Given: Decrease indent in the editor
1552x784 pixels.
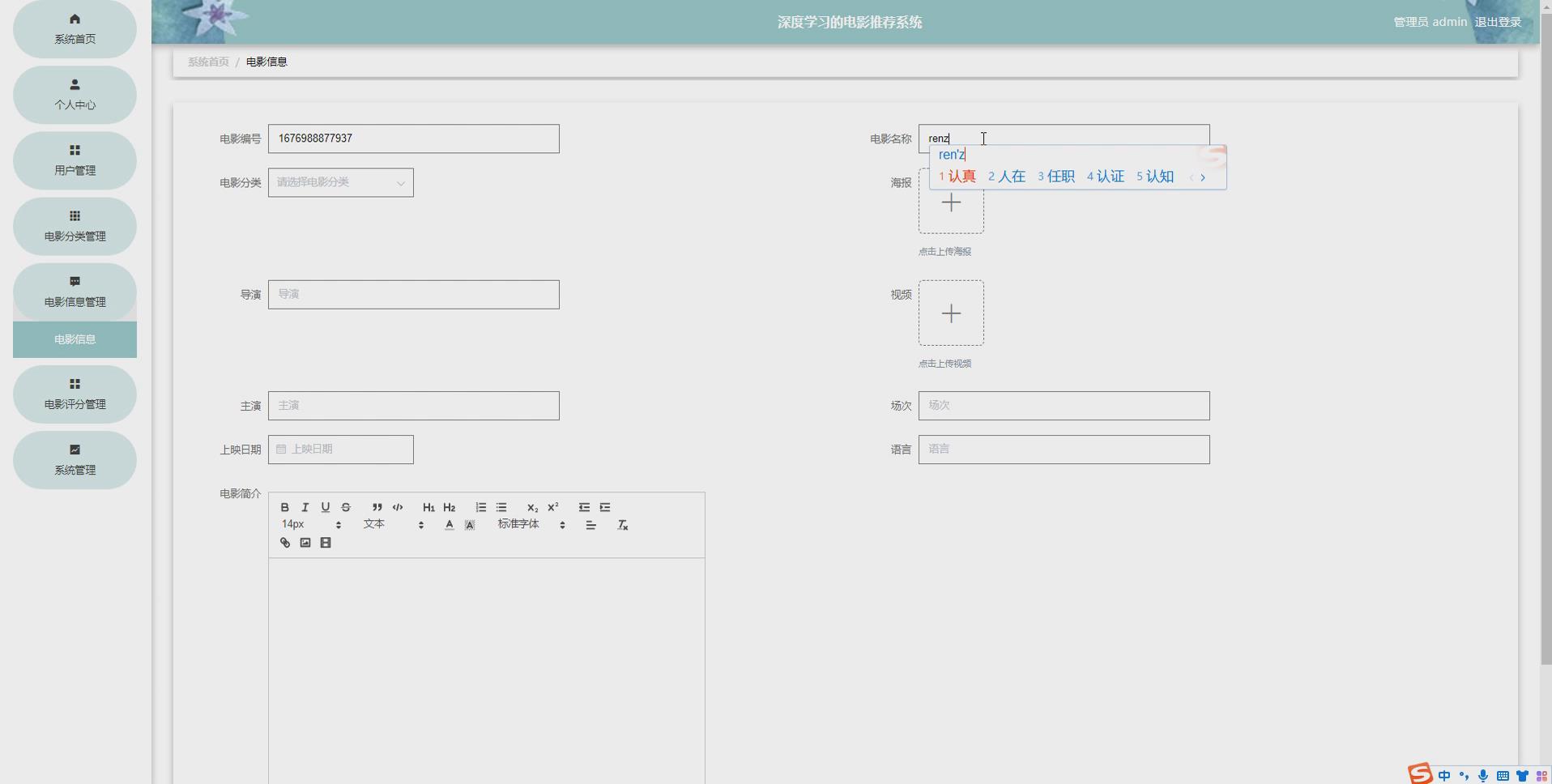Looking at the screenshot, I should pos(584,507).
